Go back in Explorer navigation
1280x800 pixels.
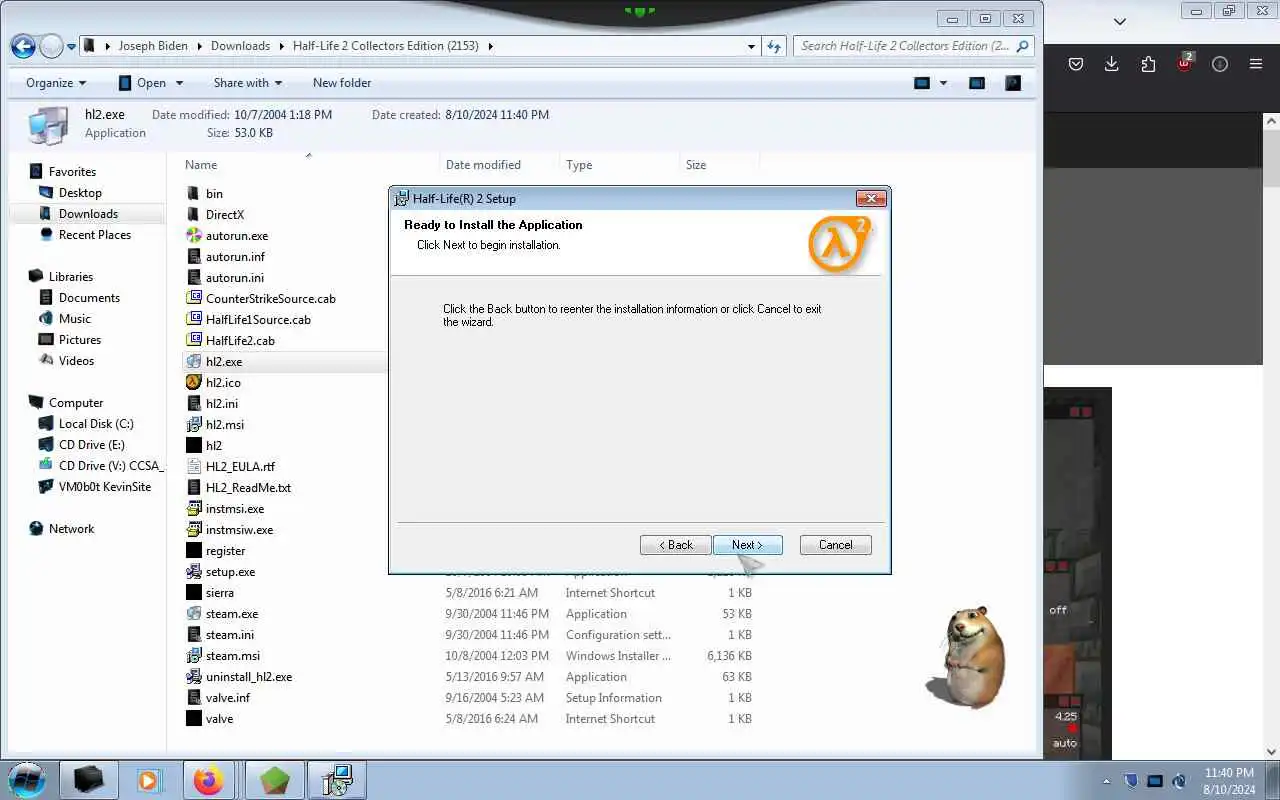point(23,46)
